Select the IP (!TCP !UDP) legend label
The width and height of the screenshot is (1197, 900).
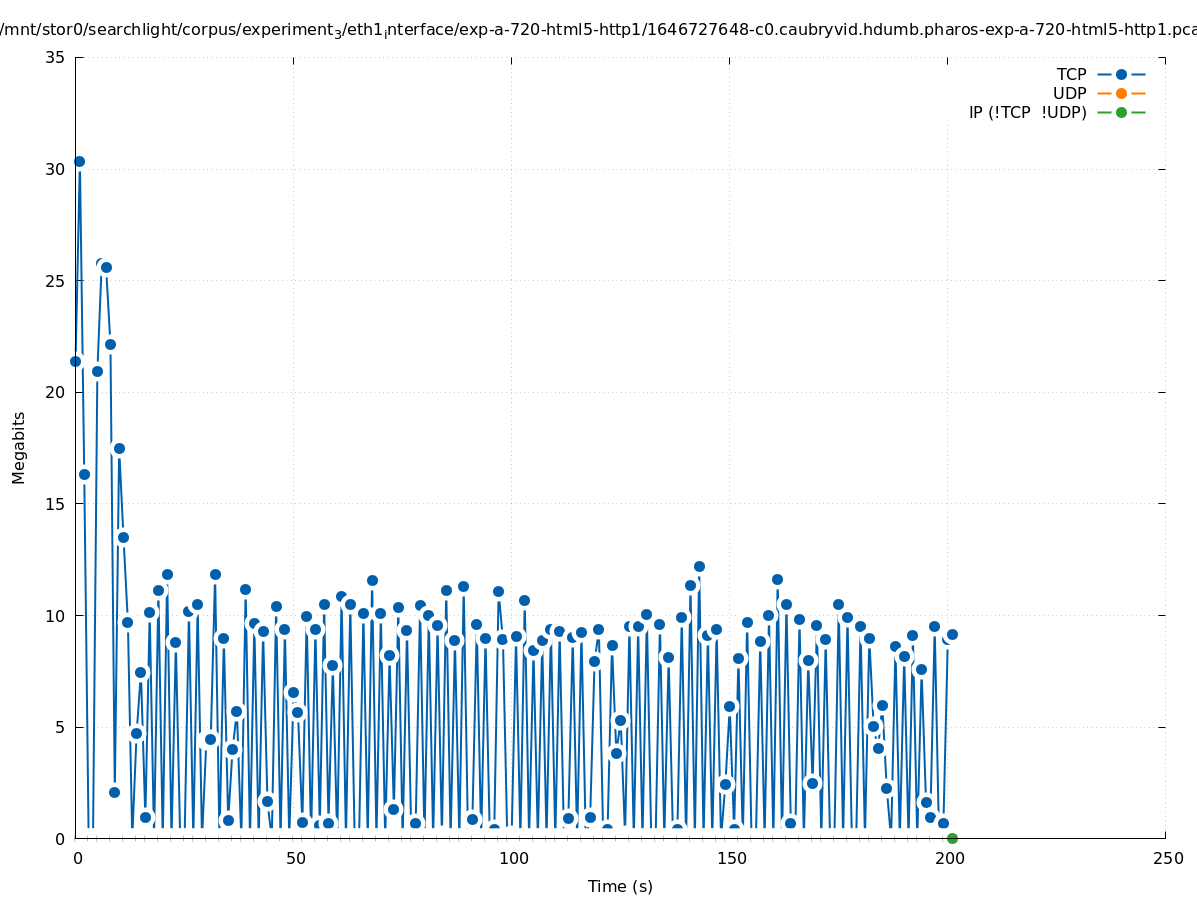pyautogui.click(x=1027, y=112)
